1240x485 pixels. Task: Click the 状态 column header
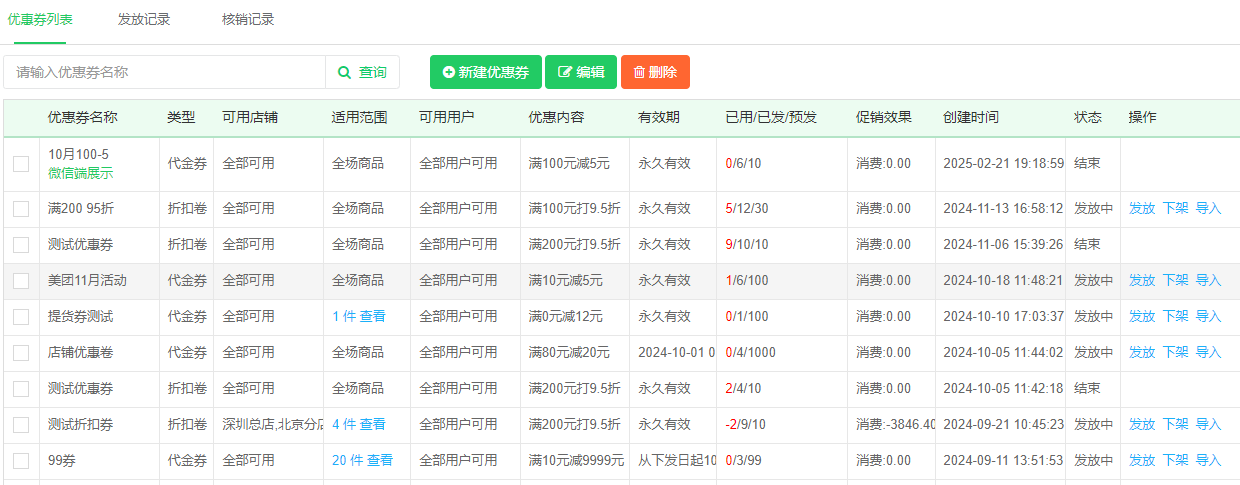tap(1088, 118)
